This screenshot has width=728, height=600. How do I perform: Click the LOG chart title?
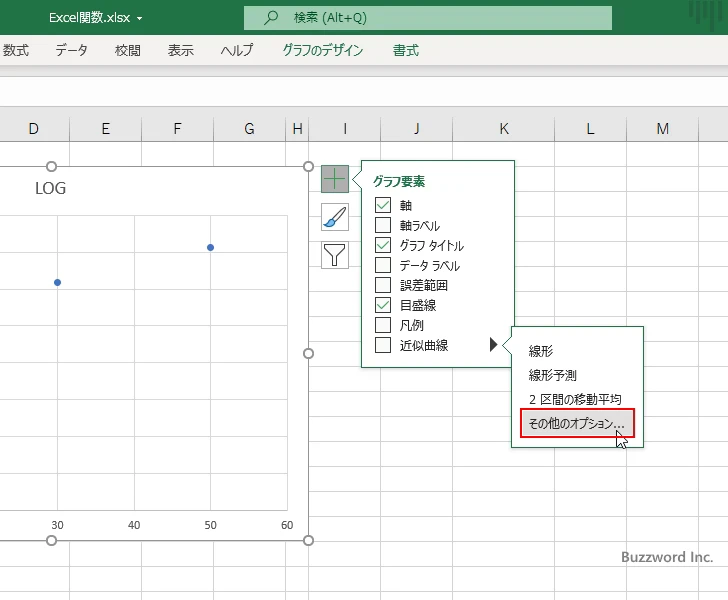tap(51, 188)
